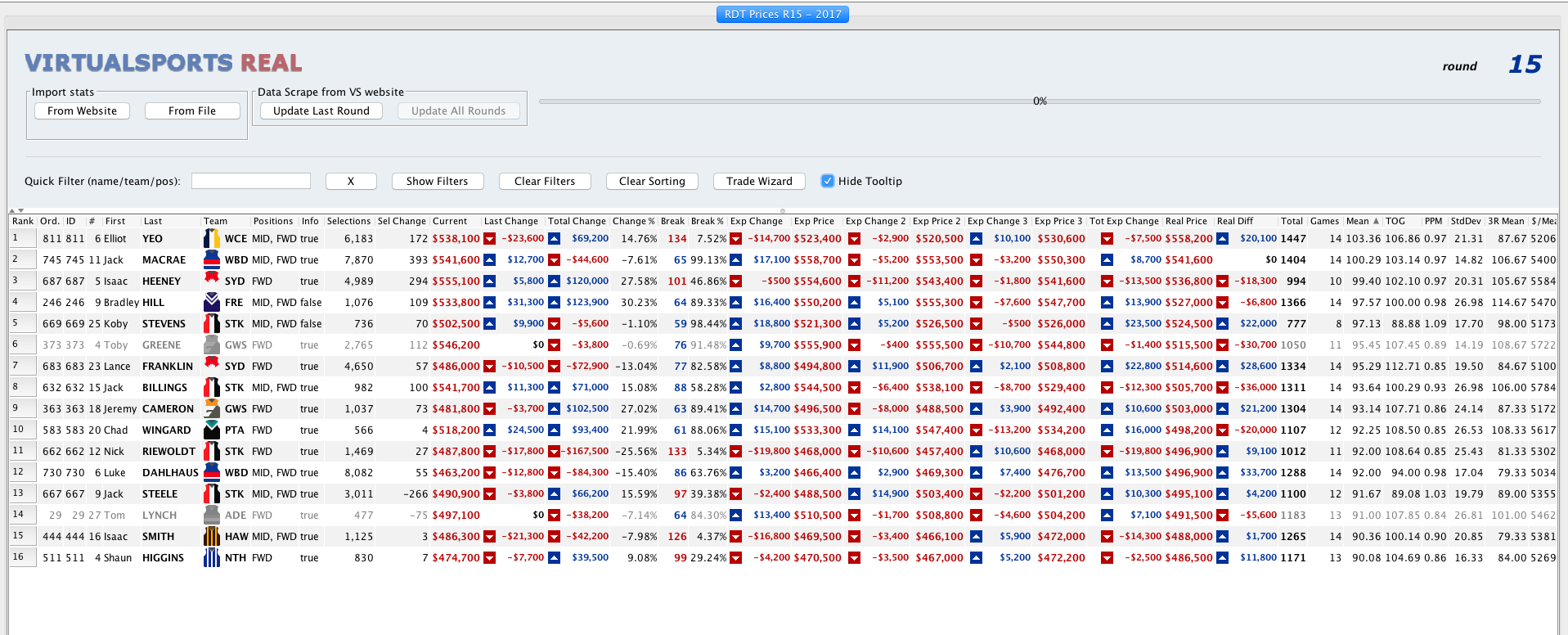
Task: Sort by the Team column header
Action: (226, 221)
